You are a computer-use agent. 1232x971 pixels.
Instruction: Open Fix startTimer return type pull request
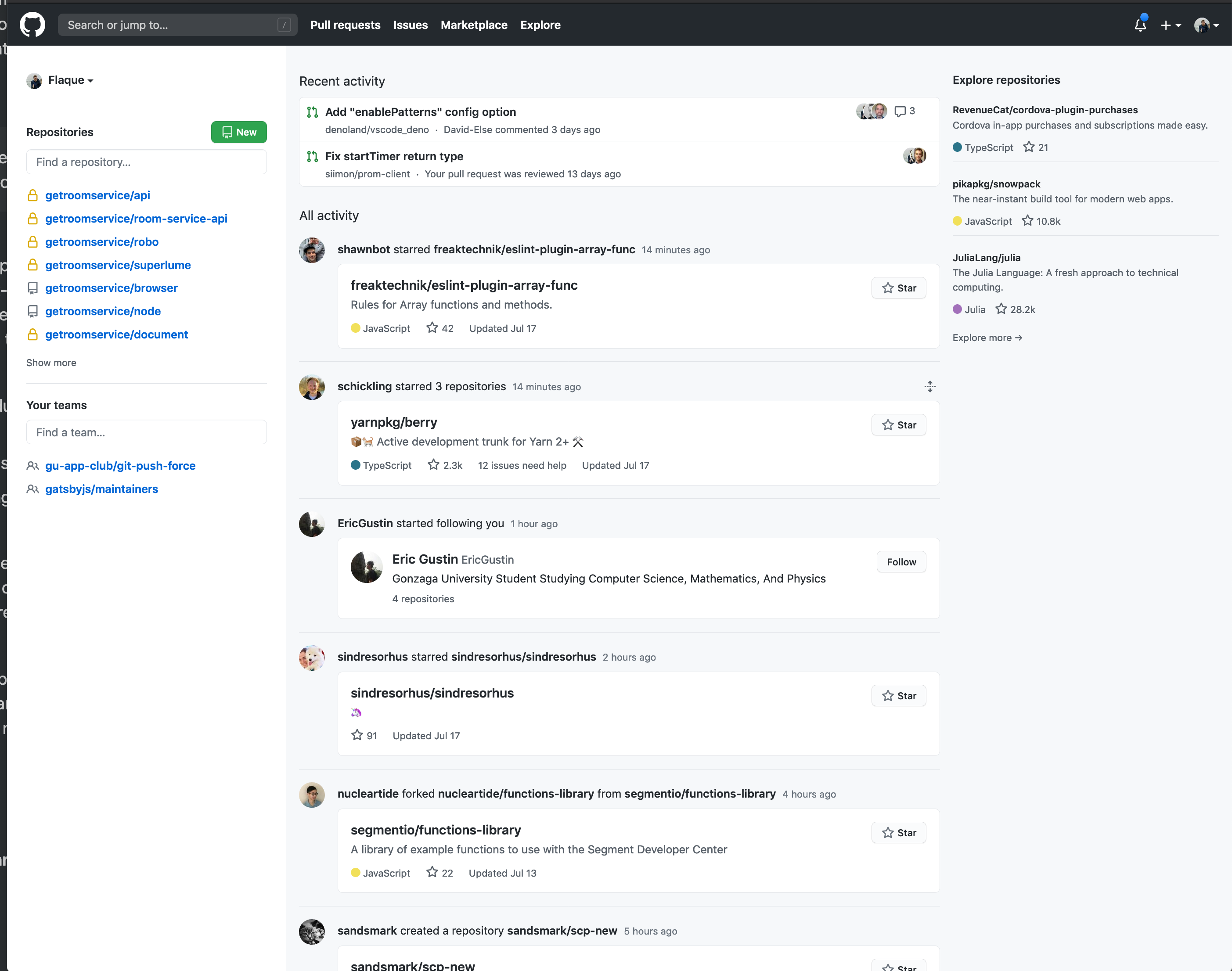(x=394, y=156)
